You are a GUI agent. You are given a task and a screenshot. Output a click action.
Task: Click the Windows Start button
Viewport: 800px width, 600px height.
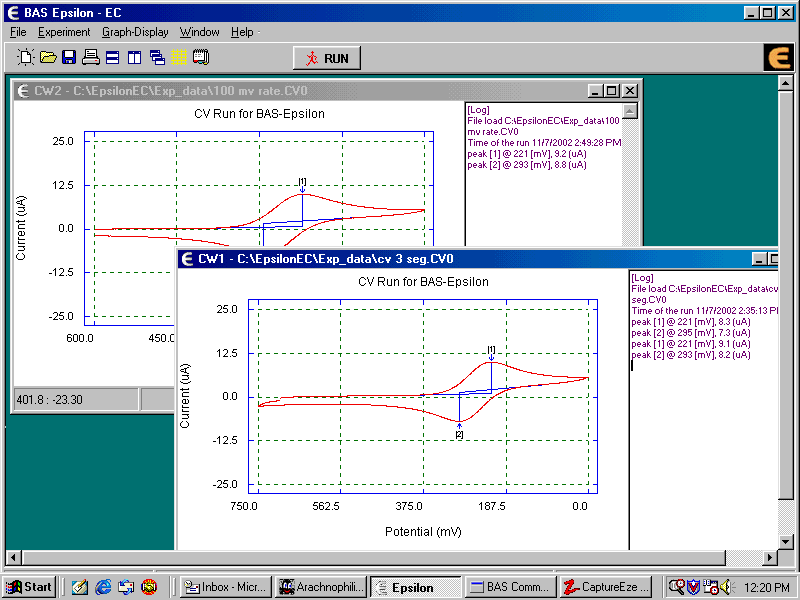pyautogui.click(x=29, y=587)
